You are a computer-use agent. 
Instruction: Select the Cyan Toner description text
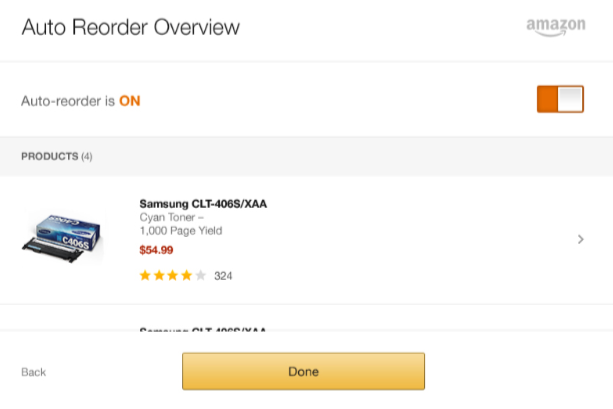(x=172, y=217)
